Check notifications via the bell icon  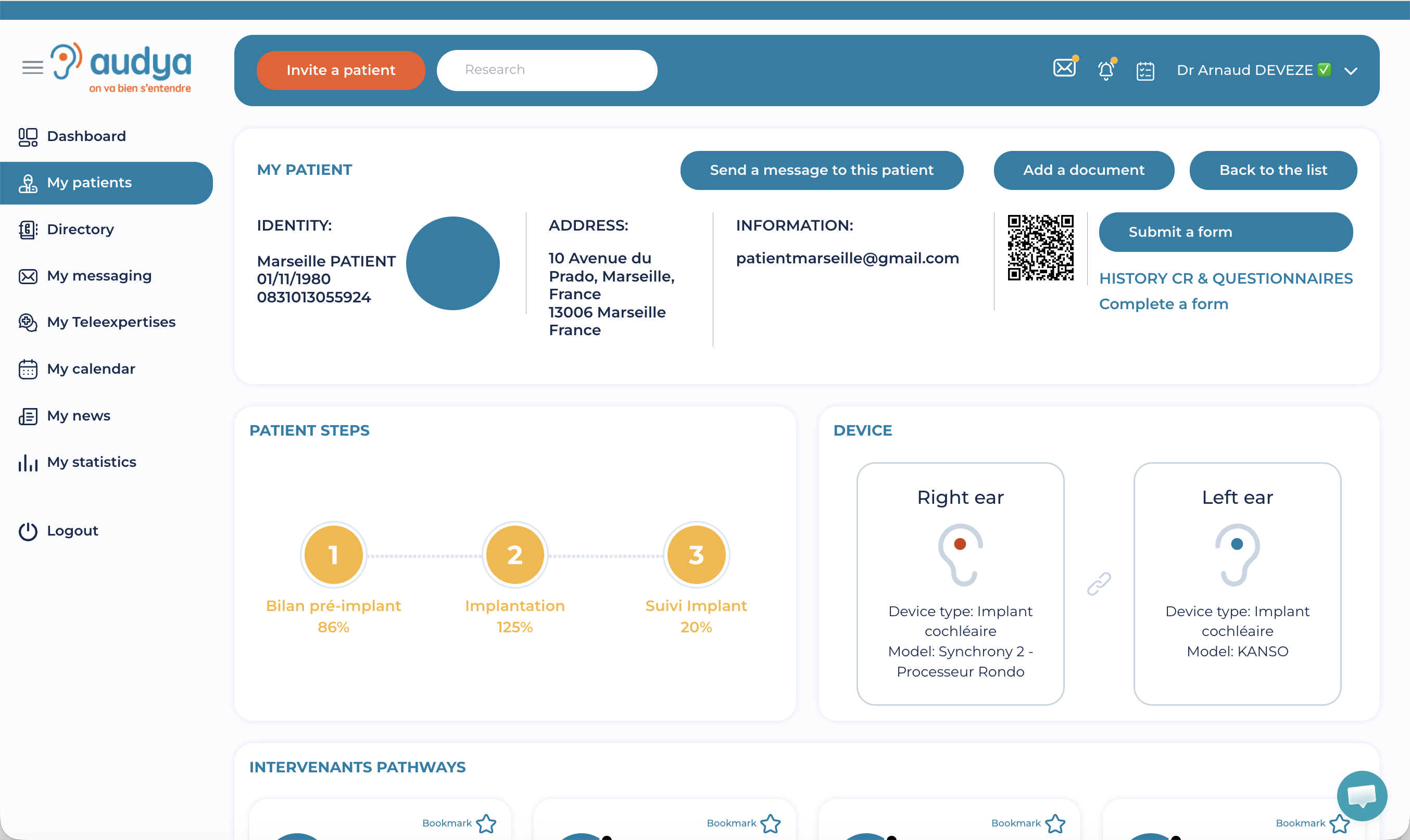[x=1105, y=70]
